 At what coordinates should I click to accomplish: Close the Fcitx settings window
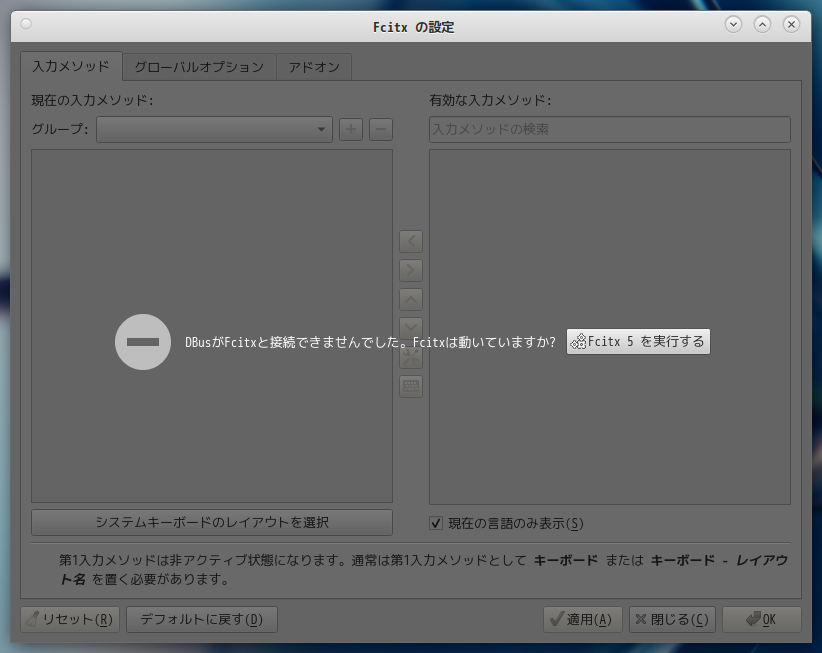pyautogui.click(x=791, y=24)
